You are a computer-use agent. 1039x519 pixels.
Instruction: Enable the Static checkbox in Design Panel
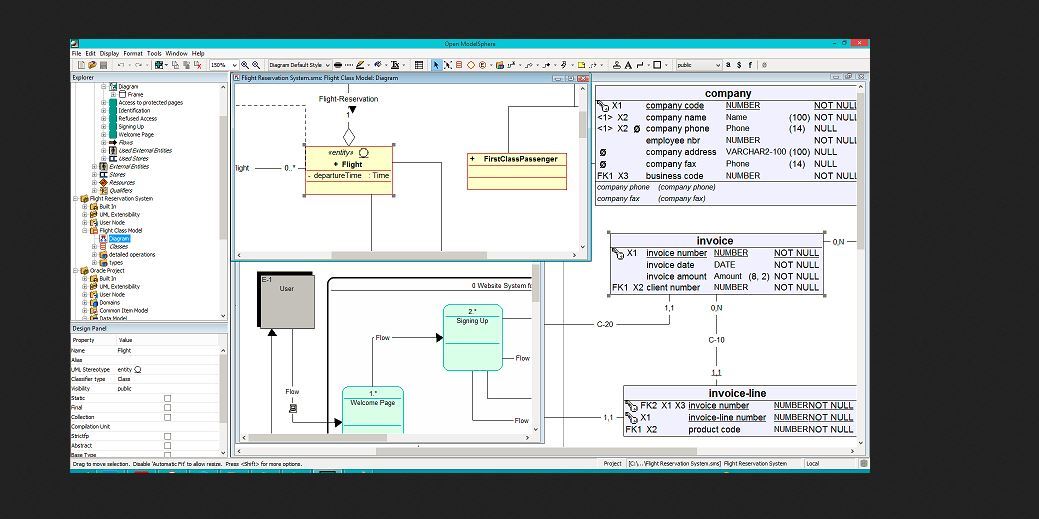(x=167, y=398)
